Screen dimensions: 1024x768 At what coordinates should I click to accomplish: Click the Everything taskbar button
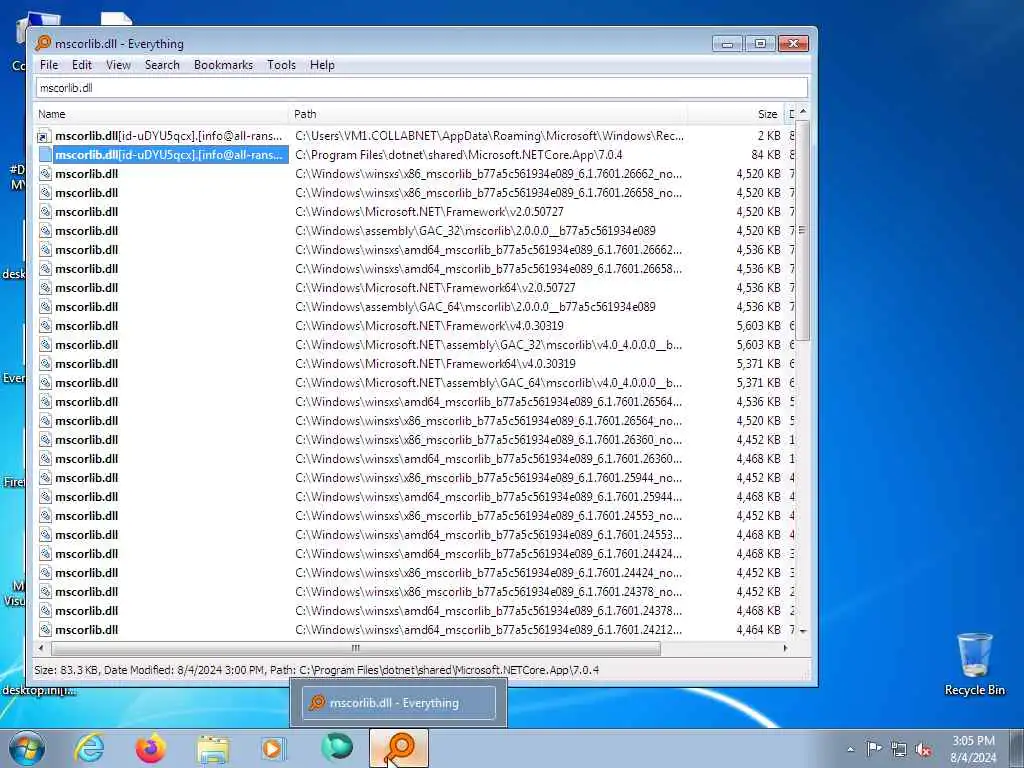[x=399, y=748]
